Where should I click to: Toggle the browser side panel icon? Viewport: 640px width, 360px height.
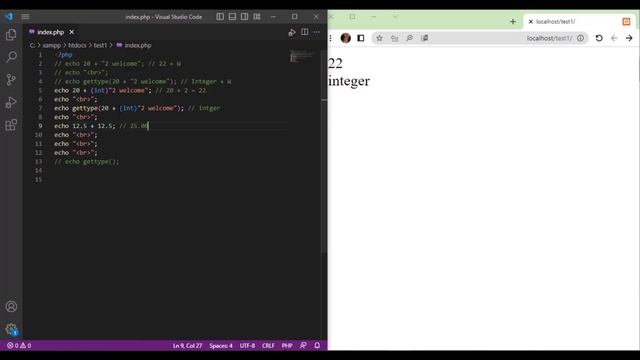coord(361,38)
